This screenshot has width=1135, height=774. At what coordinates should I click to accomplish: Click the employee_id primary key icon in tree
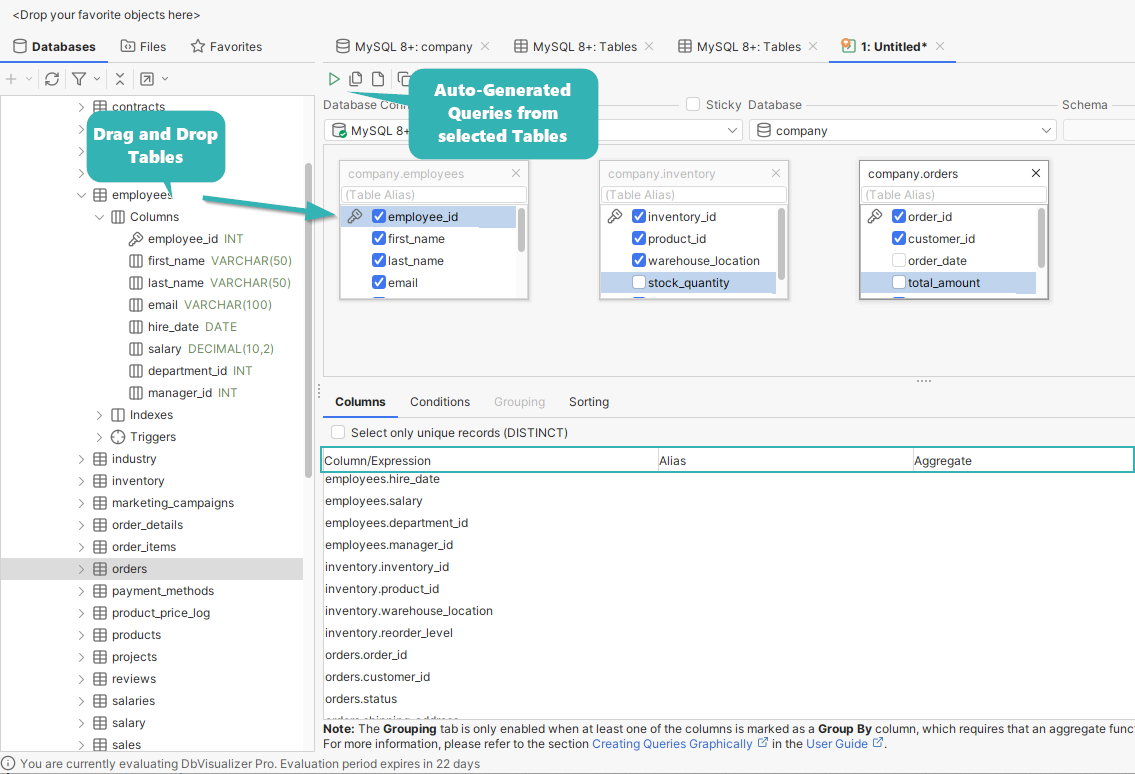point(135,239)
